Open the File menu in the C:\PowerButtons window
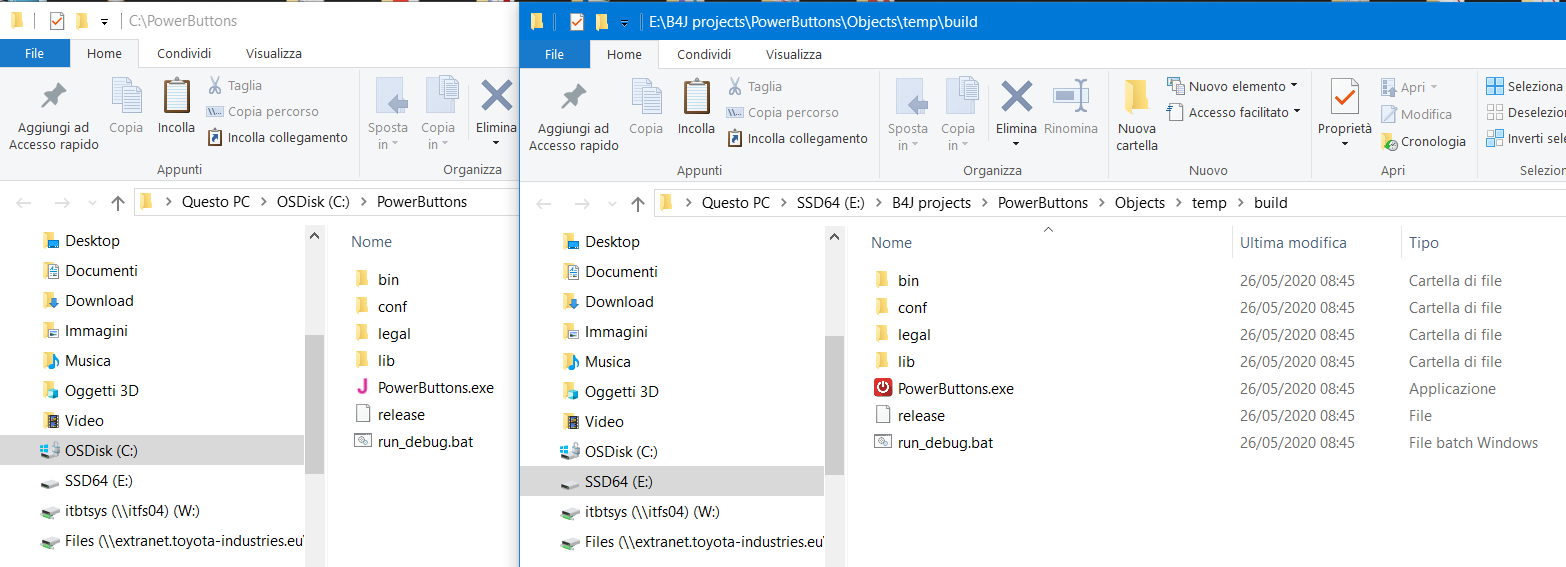Viewport: 1566px width, 567px height. pos(35,53)
